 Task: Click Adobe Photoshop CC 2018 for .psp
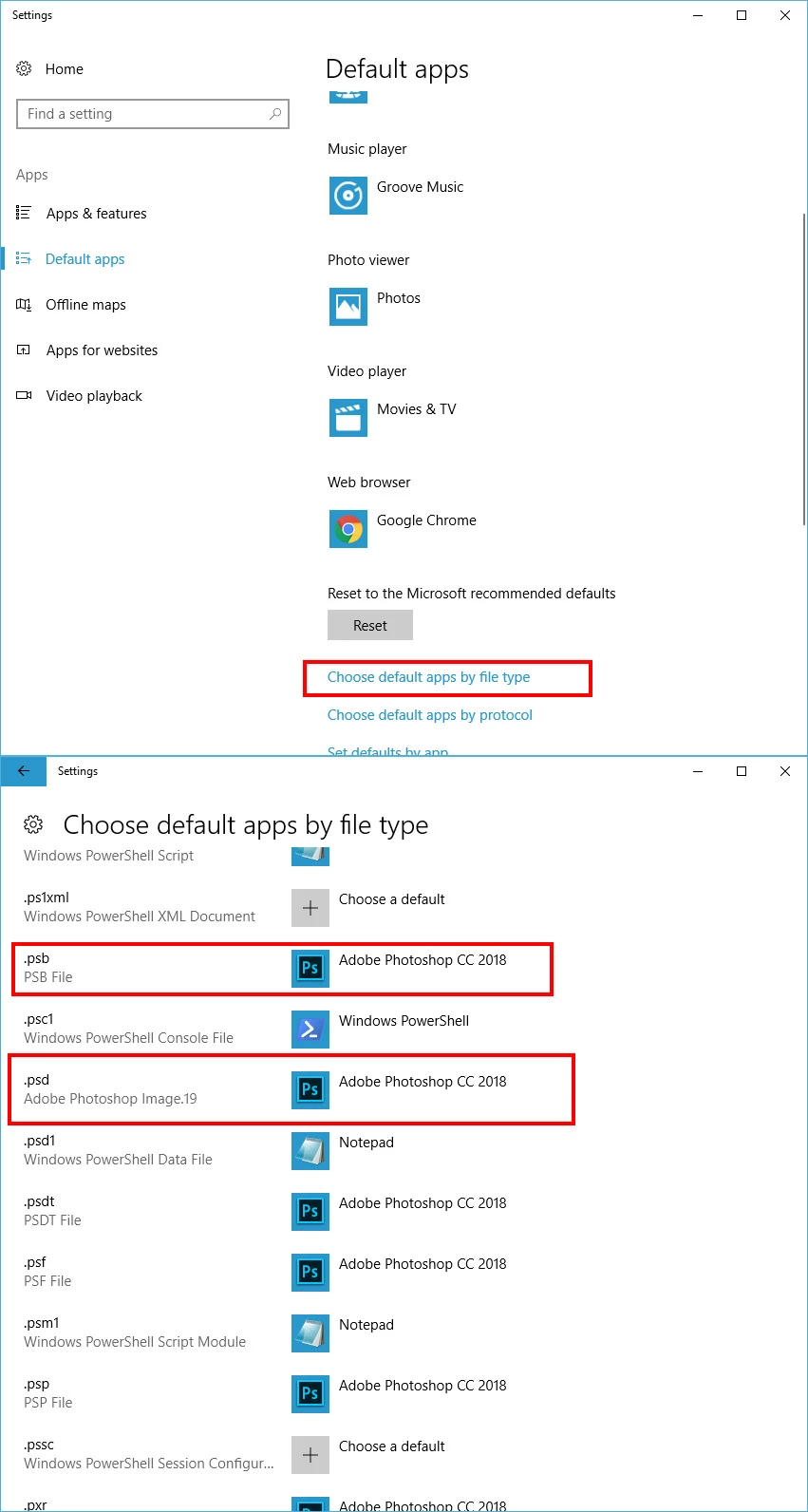coord(423,1386)
